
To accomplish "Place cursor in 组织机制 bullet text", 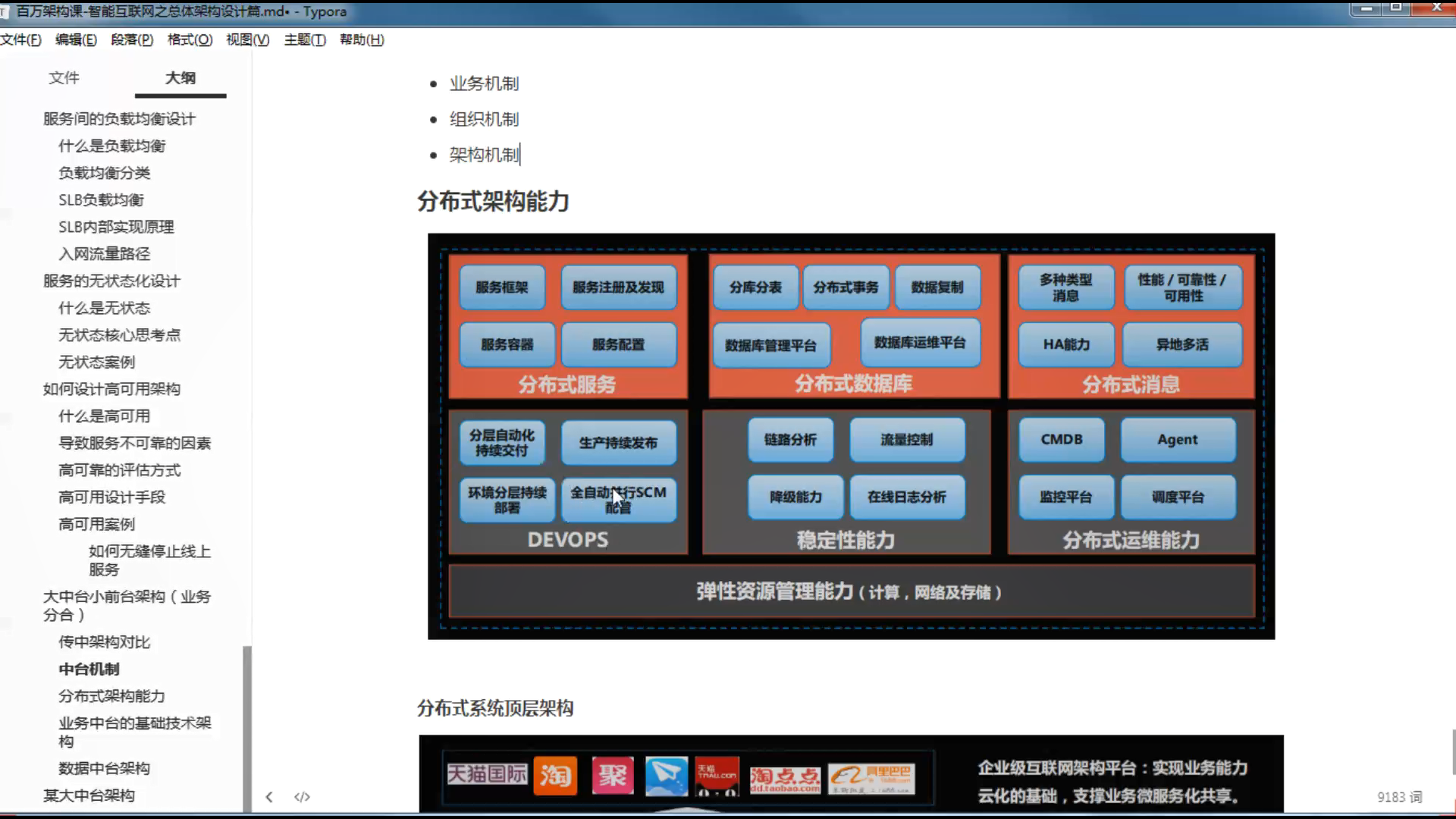I will 484,119.
